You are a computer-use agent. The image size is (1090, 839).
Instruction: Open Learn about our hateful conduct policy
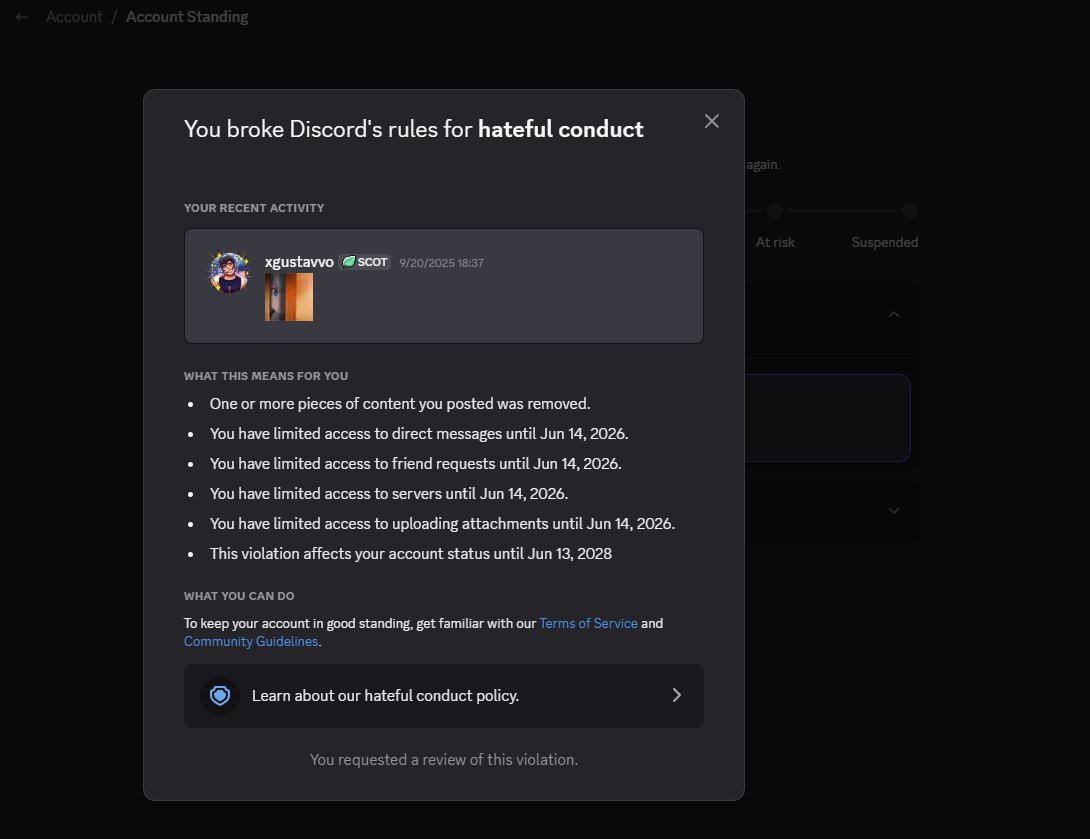[444, 696]
